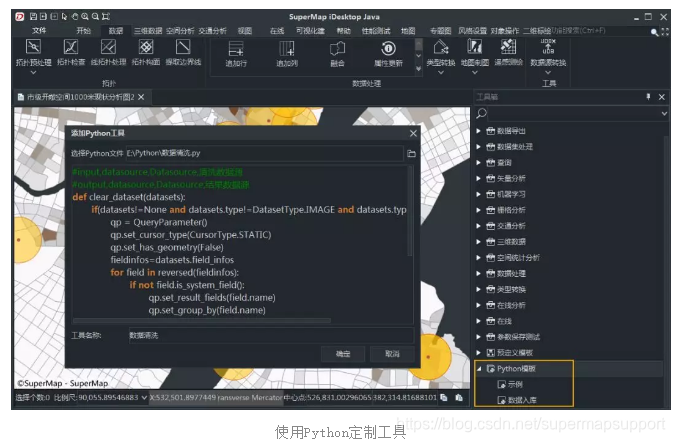The width and height of the screenshot is (675, 442).
Task: Switch to the 空间分析 ribbon tab
Action: click(180, 31)
